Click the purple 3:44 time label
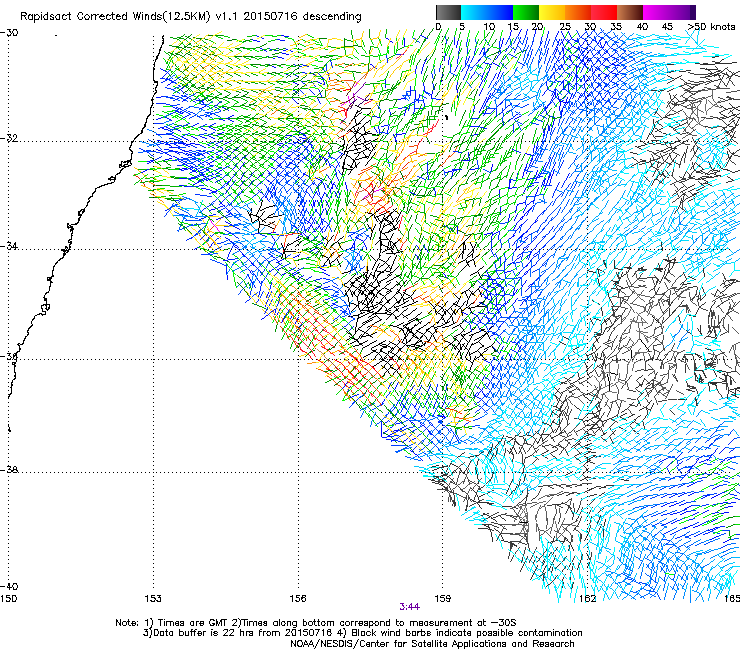The width and height of the screenshot is (740, 650). point(410,607)
